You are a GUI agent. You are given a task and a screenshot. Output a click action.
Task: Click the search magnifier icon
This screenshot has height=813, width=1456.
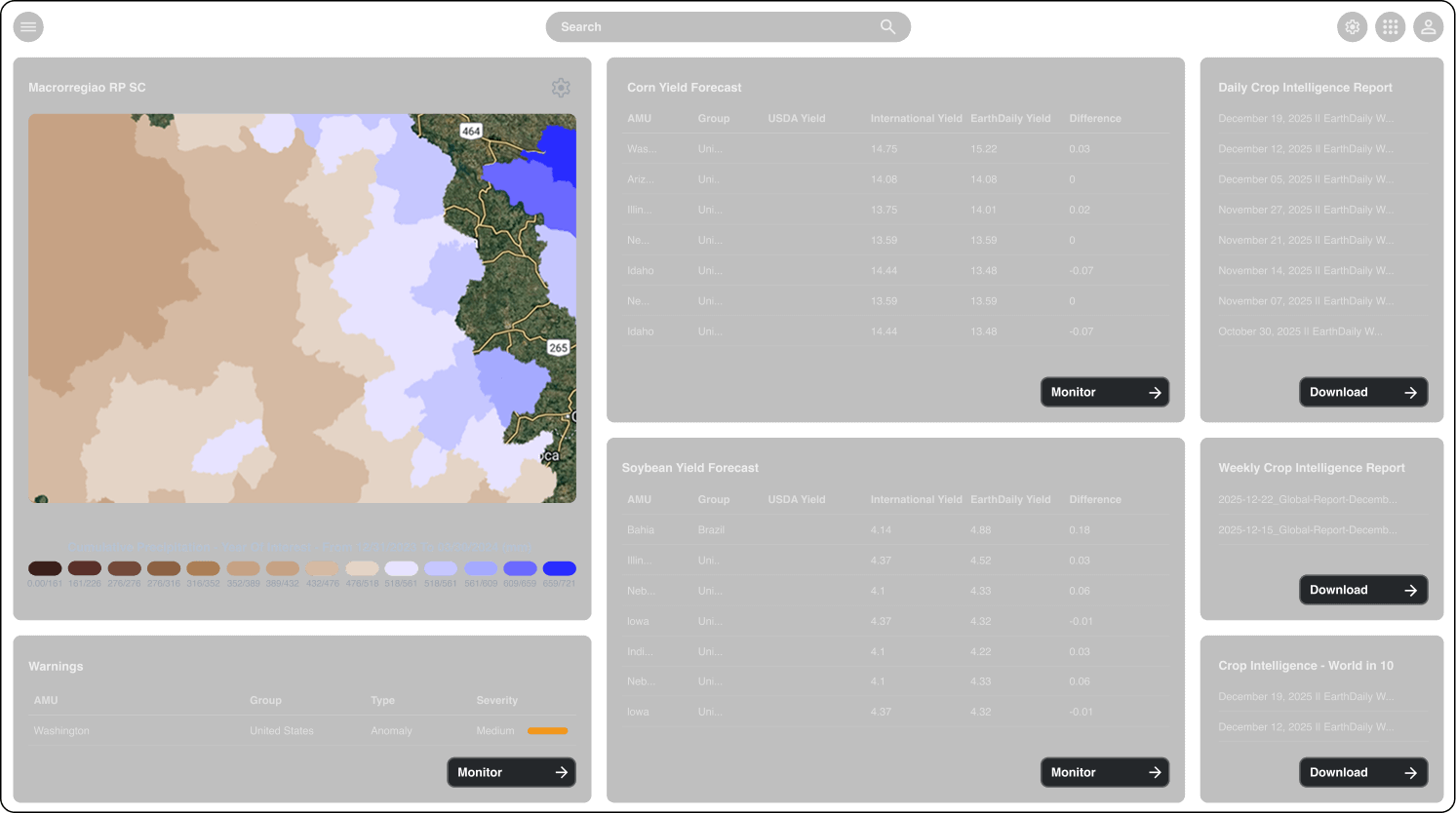click(887, 26)
